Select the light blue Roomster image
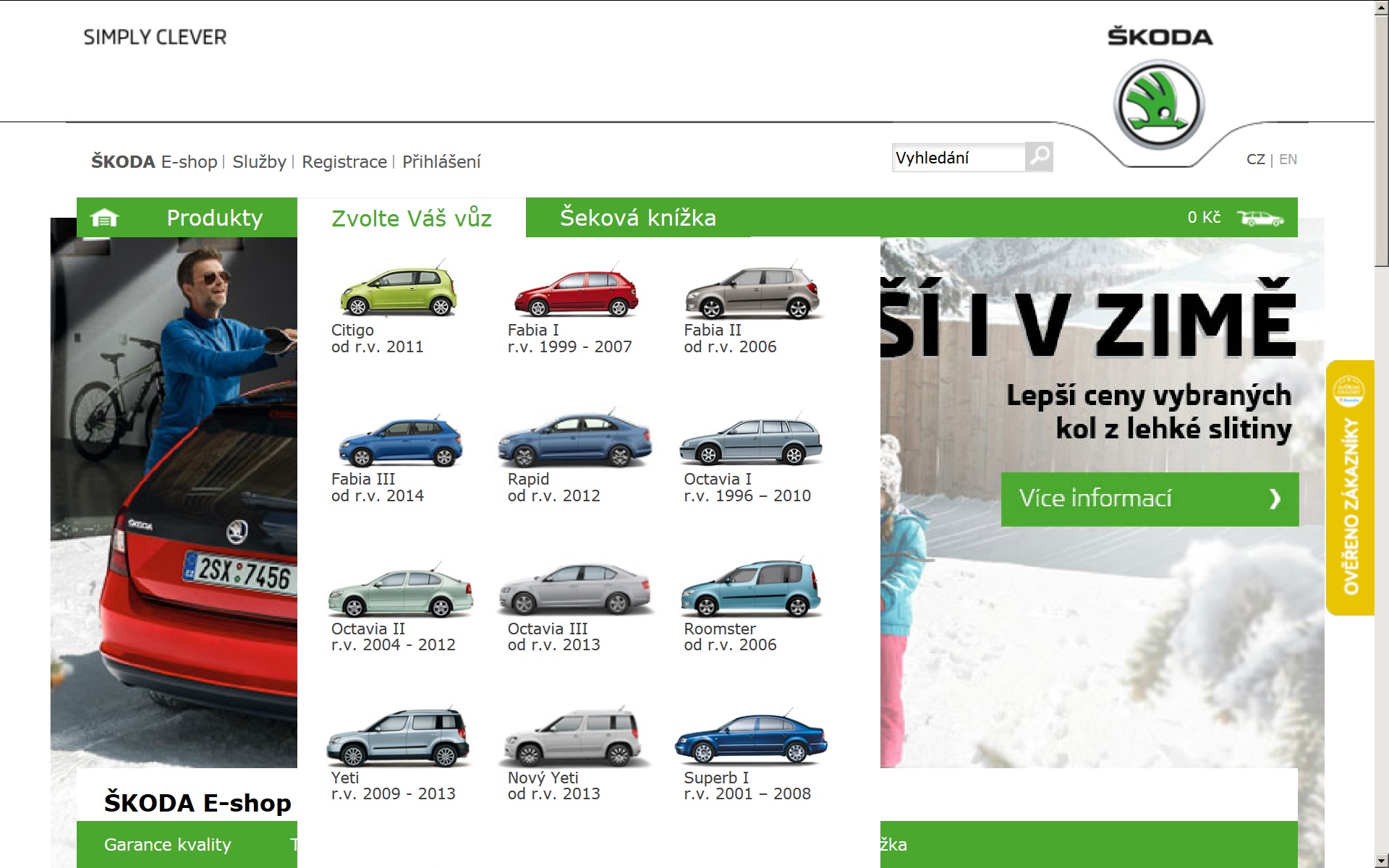Viewport: 1389px width, 868px height. coord(751,589)
